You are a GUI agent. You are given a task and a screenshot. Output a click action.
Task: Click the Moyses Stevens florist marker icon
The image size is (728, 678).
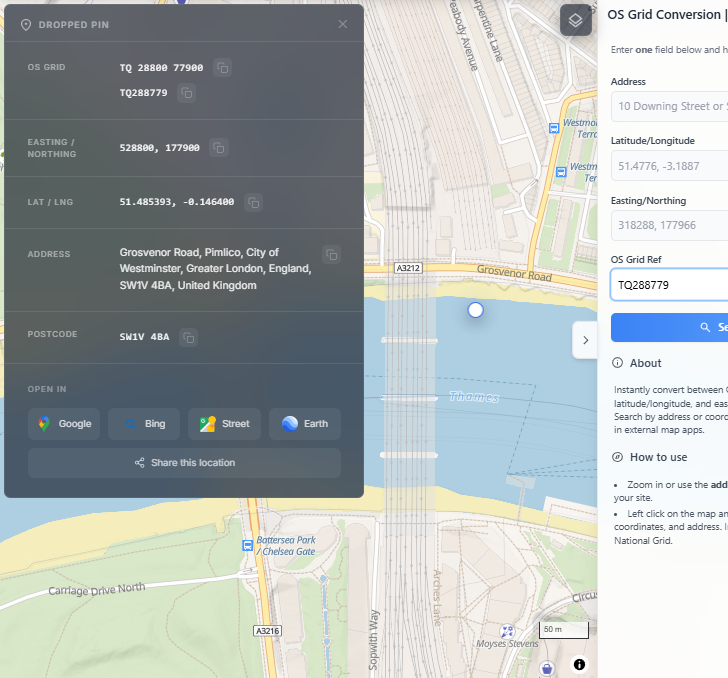[x=507, y=632]
